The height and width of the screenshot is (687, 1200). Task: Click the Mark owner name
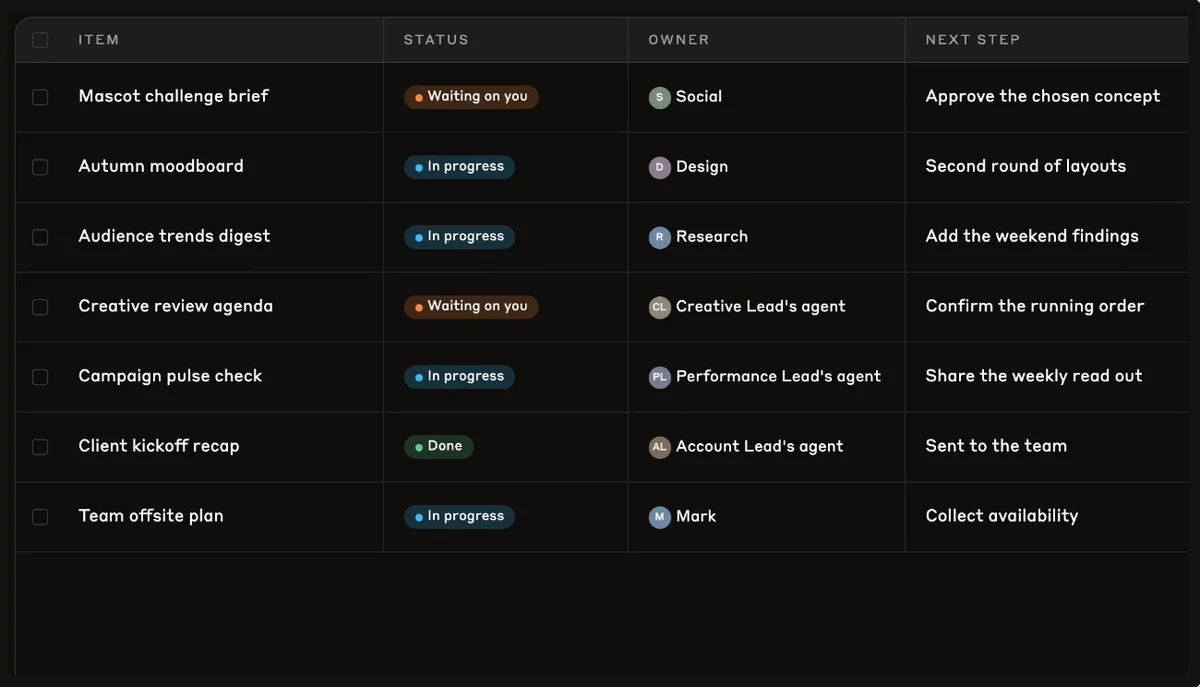pos(696,517)
